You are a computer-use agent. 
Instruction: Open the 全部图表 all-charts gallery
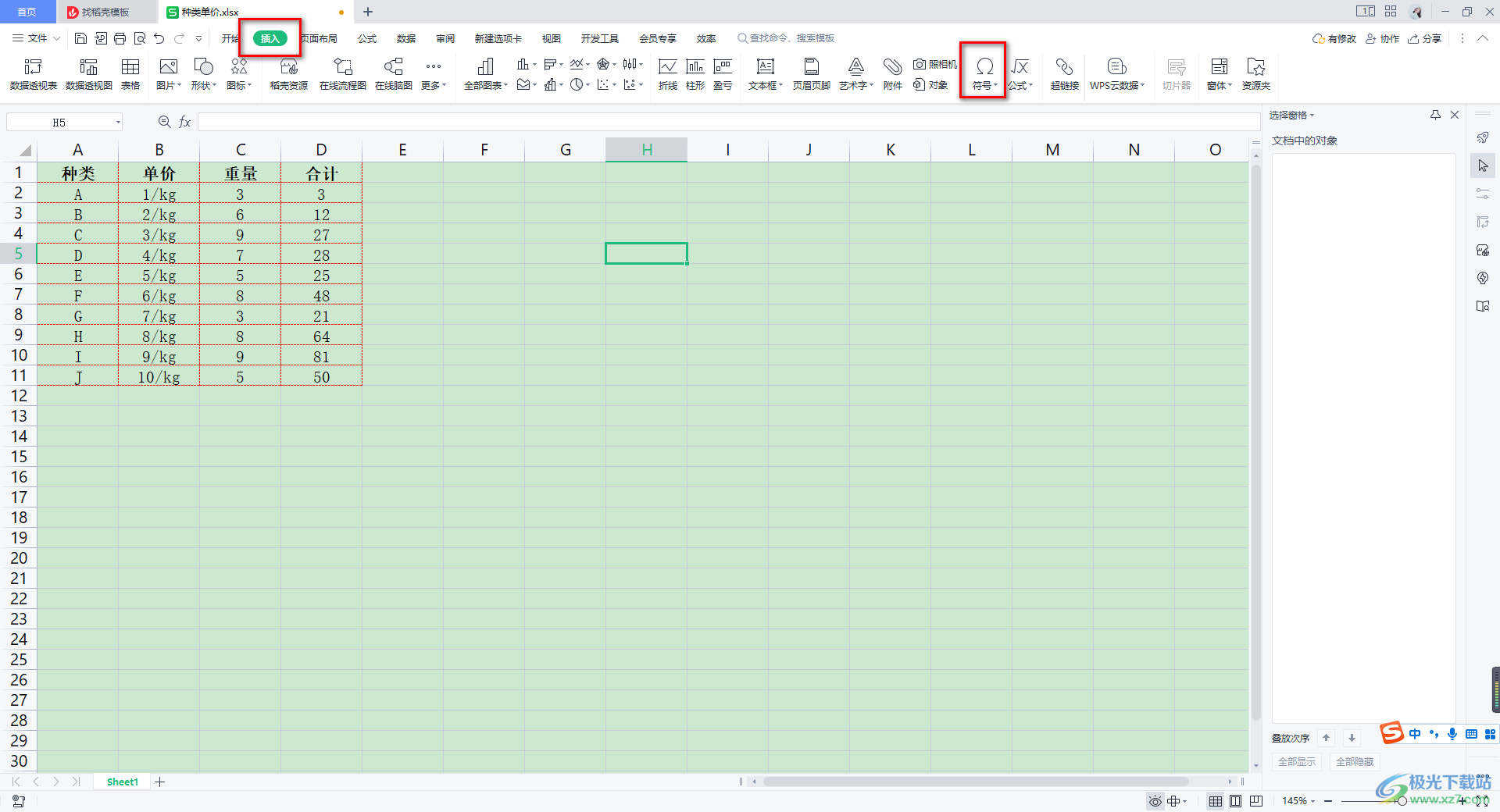[x=486, y=74]
